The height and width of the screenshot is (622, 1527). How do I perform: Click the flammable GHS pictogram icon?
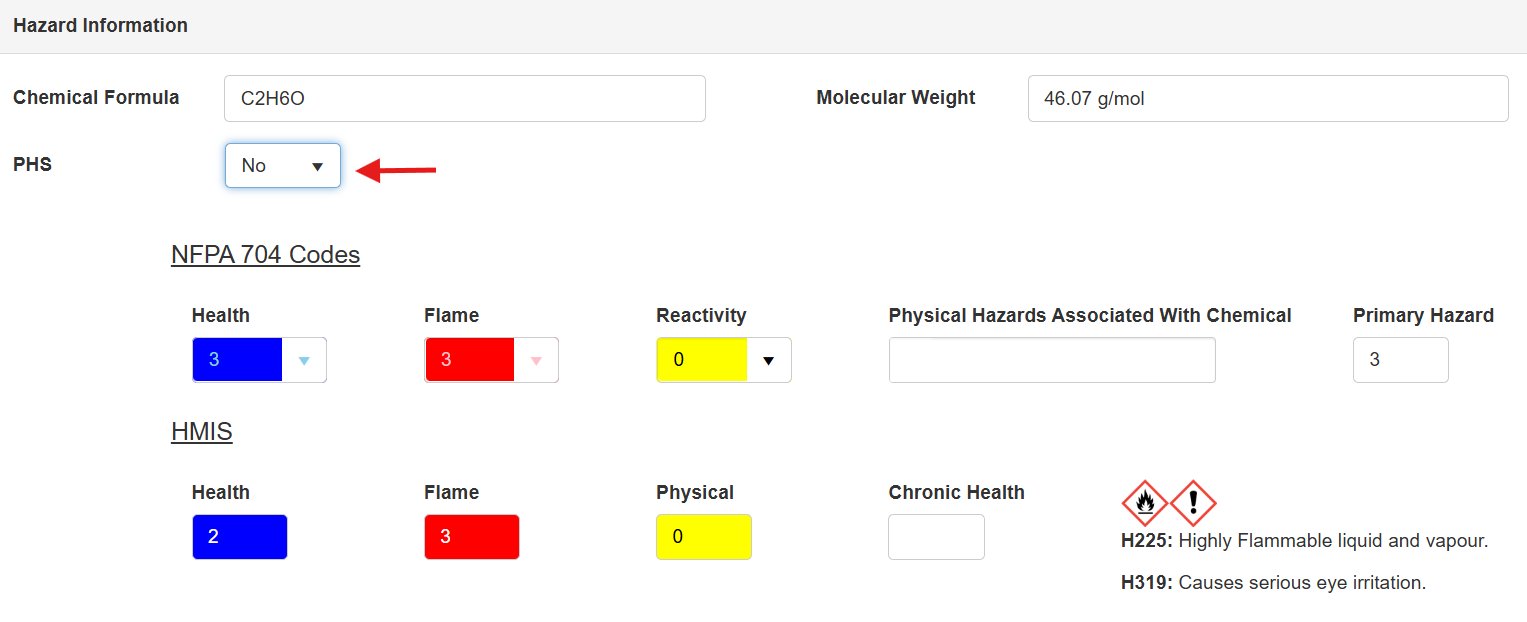(x=1143, y=503)
